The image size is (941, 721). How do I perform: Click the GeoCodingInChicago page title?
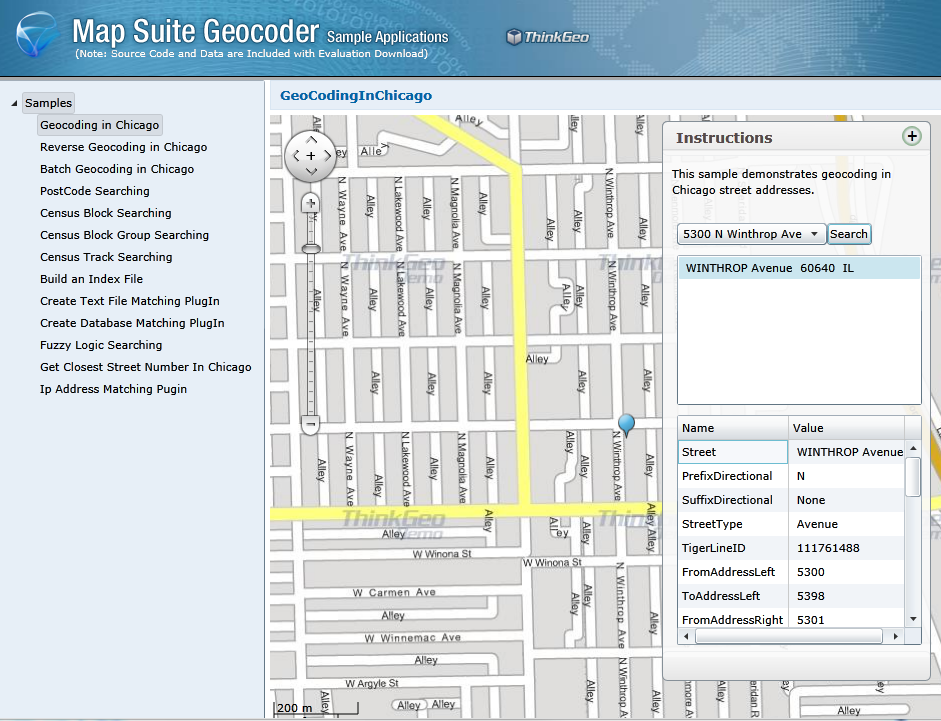tap(356, 95)
